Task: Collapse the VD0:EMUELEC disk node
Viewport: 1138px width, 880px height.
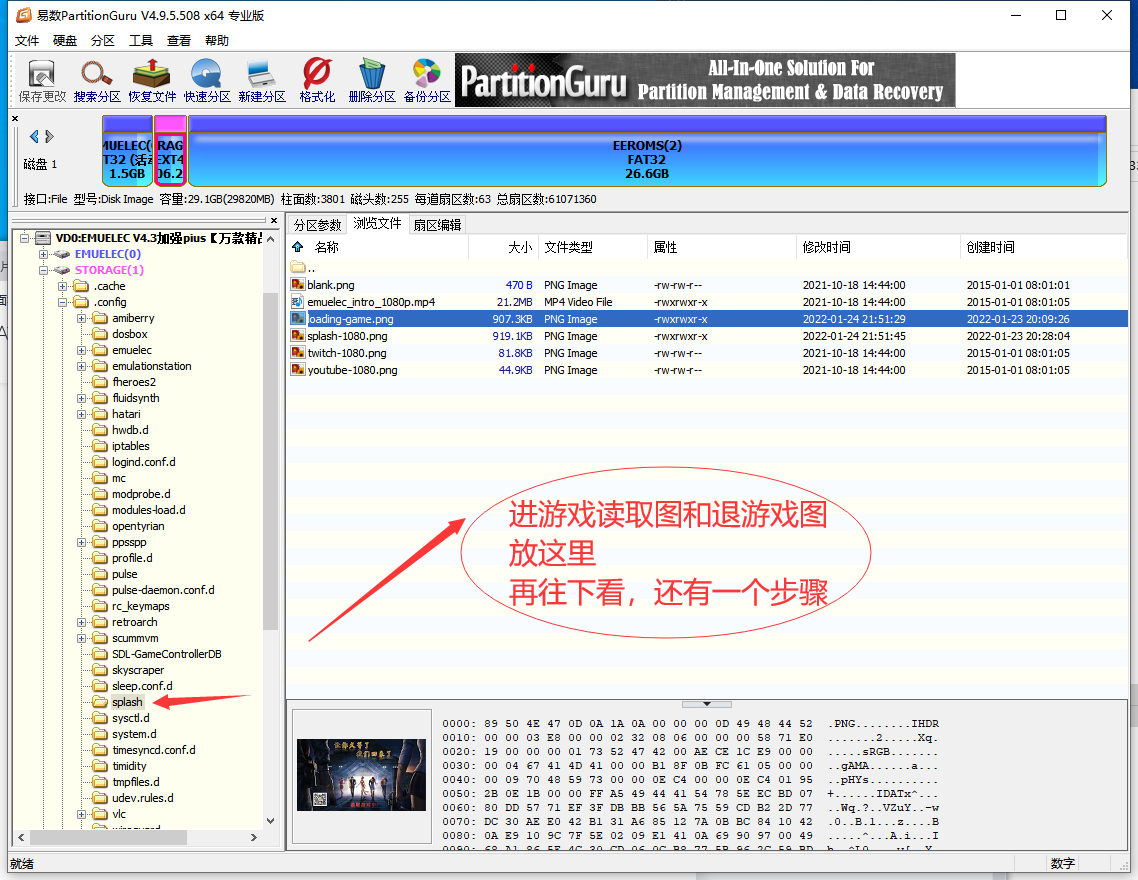Action: (25, 238)
